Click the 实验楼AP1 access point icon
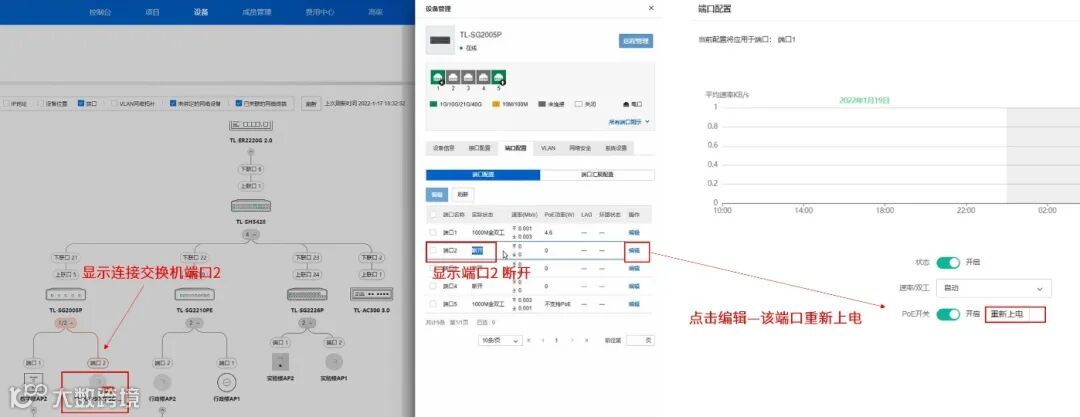Screen dimensions: 1080x417 point(334,361)
